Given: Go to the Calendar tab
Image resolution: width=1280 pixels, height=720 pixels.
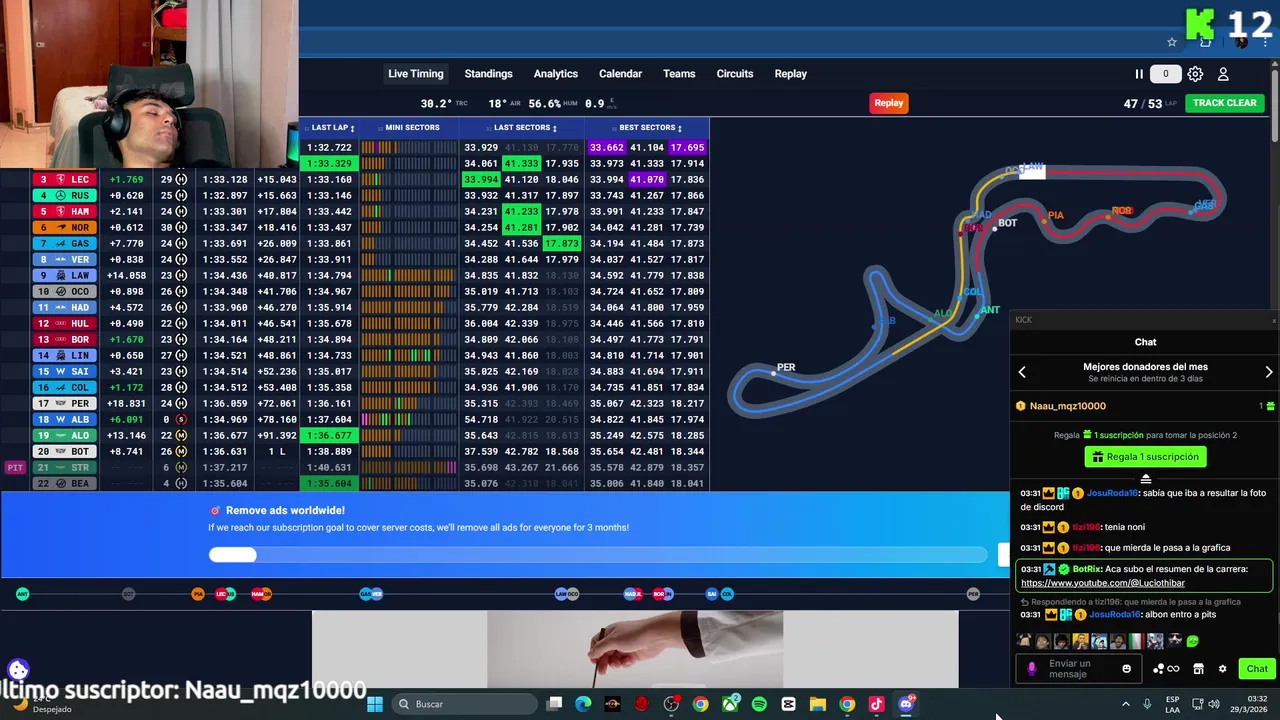Looking at the screenshot, I should [x=620, y=74].
